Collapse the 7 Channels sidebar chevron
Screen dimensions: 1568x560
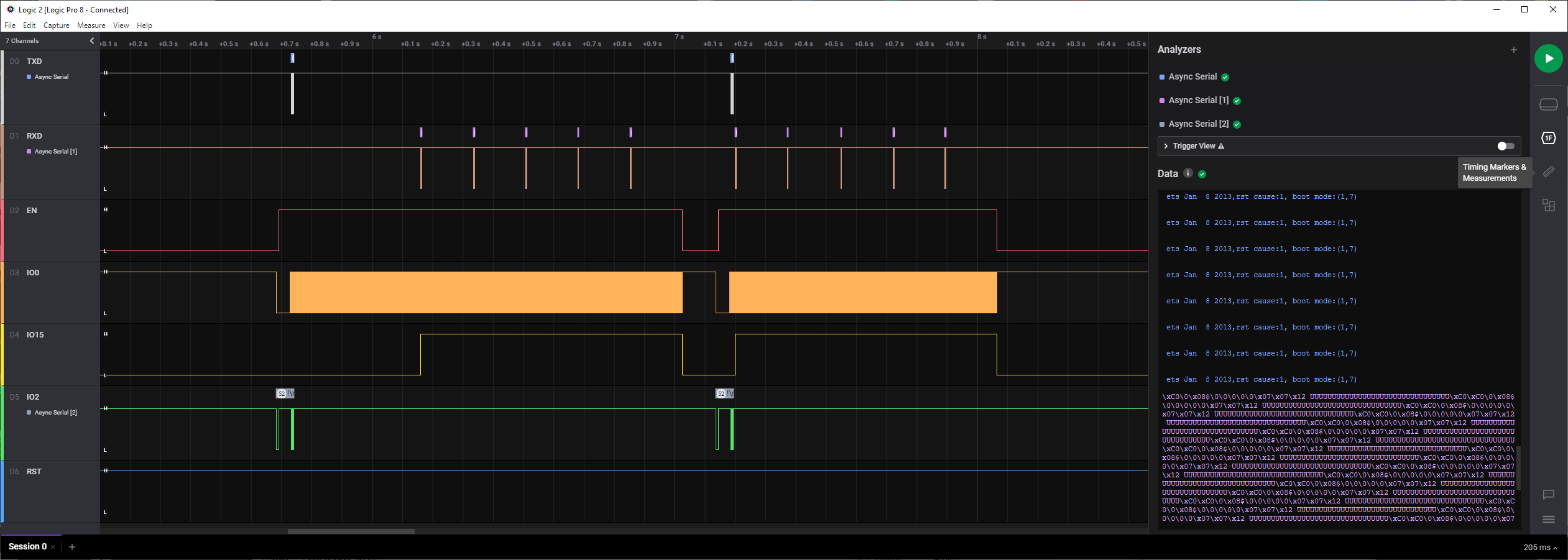point(92,40)
